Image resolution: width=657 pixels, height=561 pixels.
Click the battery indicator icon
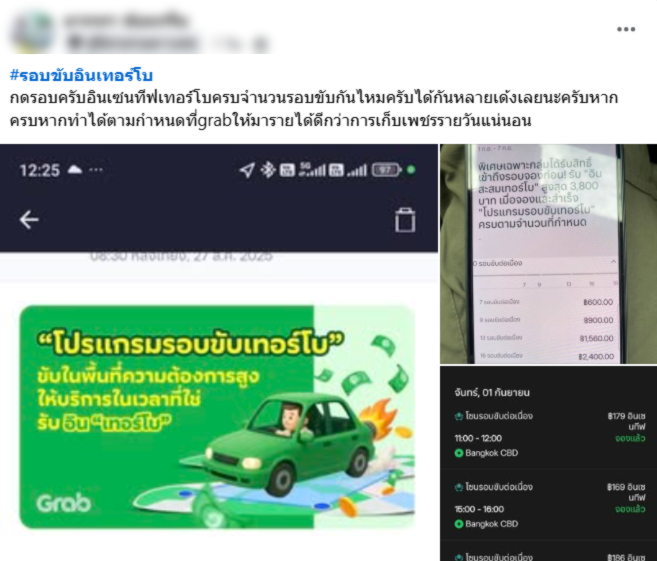pyautogui.click(x=386, y=170)
